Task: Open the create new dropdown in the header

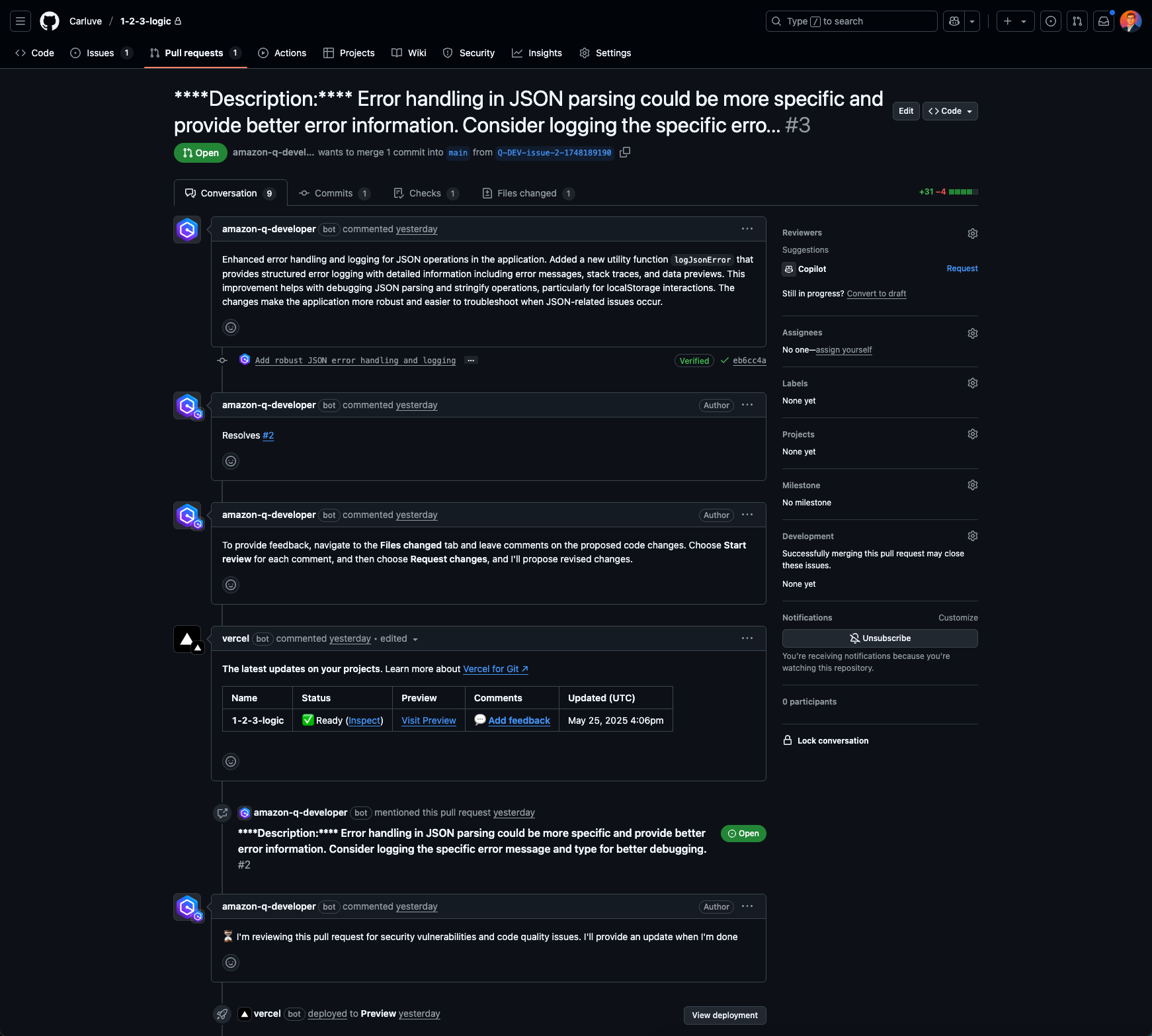Action: coord(1015,21)
